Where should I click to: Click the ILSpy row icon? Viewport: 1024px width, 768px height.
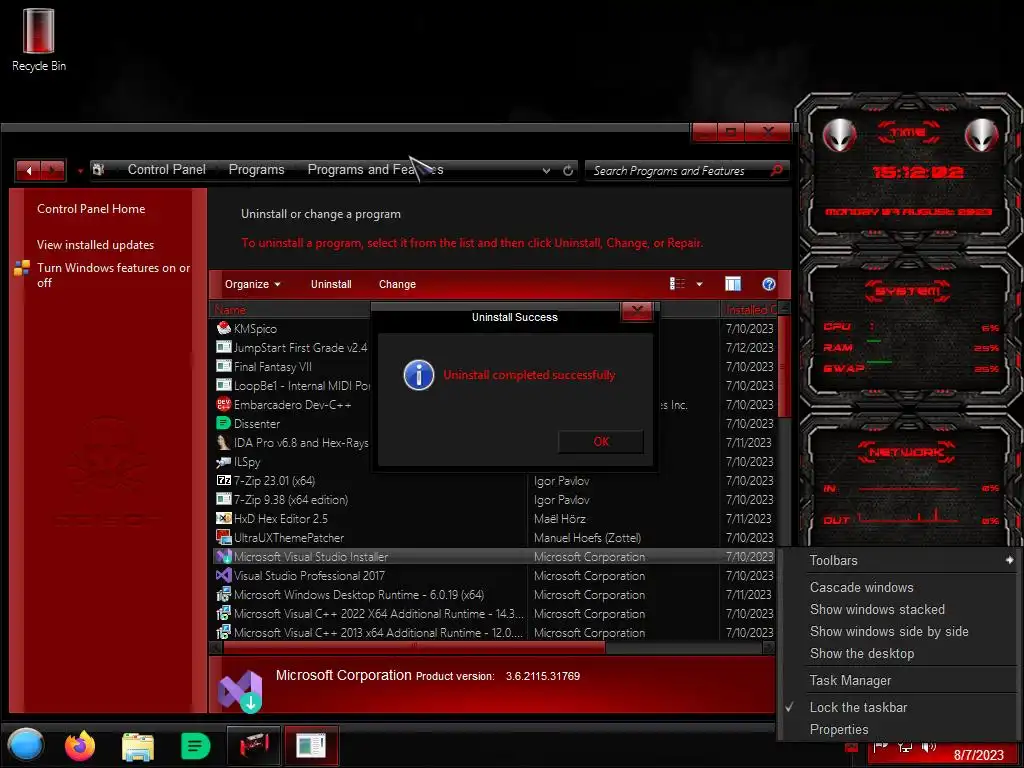(x=223, y=461)
